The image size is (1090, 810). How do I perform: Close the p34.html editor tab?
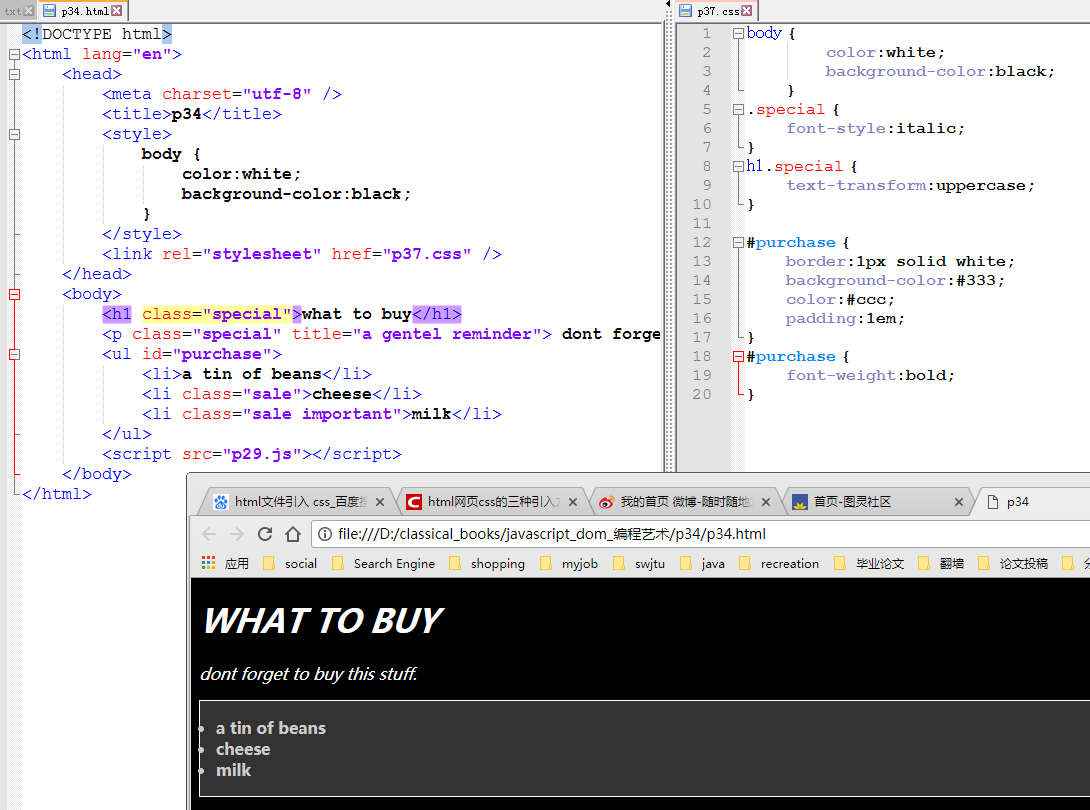117,10
